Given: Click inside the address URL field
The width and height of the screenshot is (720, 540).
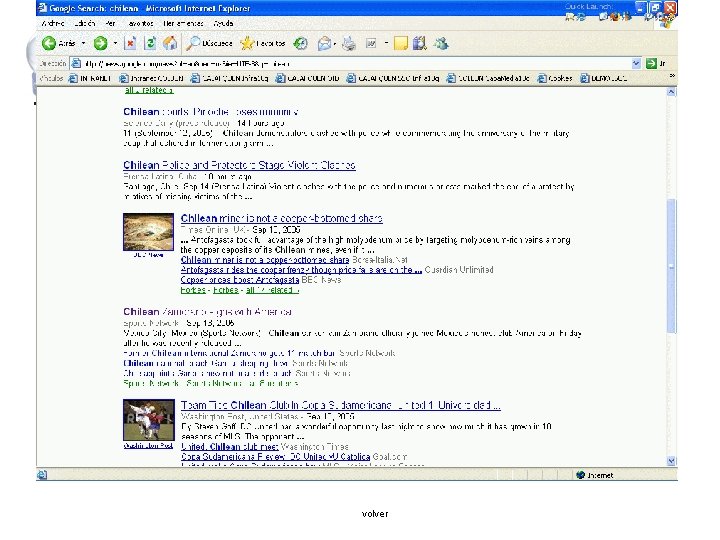Looking at the screenshot, I should click(x=356, y=63).
